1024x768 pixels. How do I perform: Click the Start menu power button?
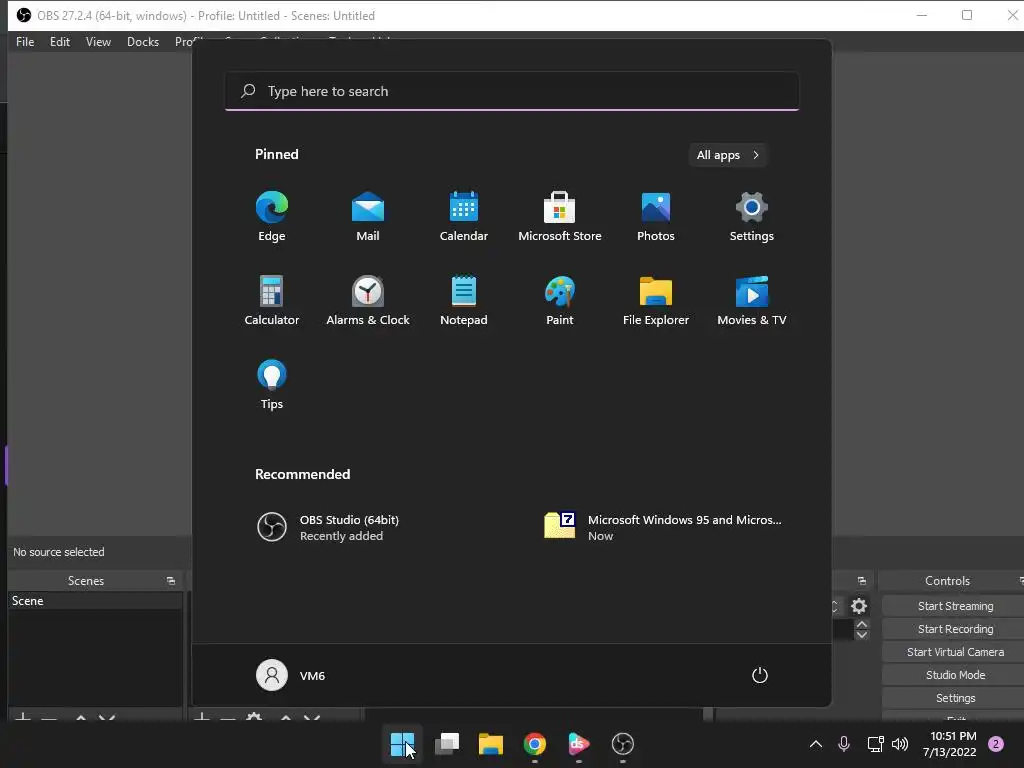[x=760, y=675]
